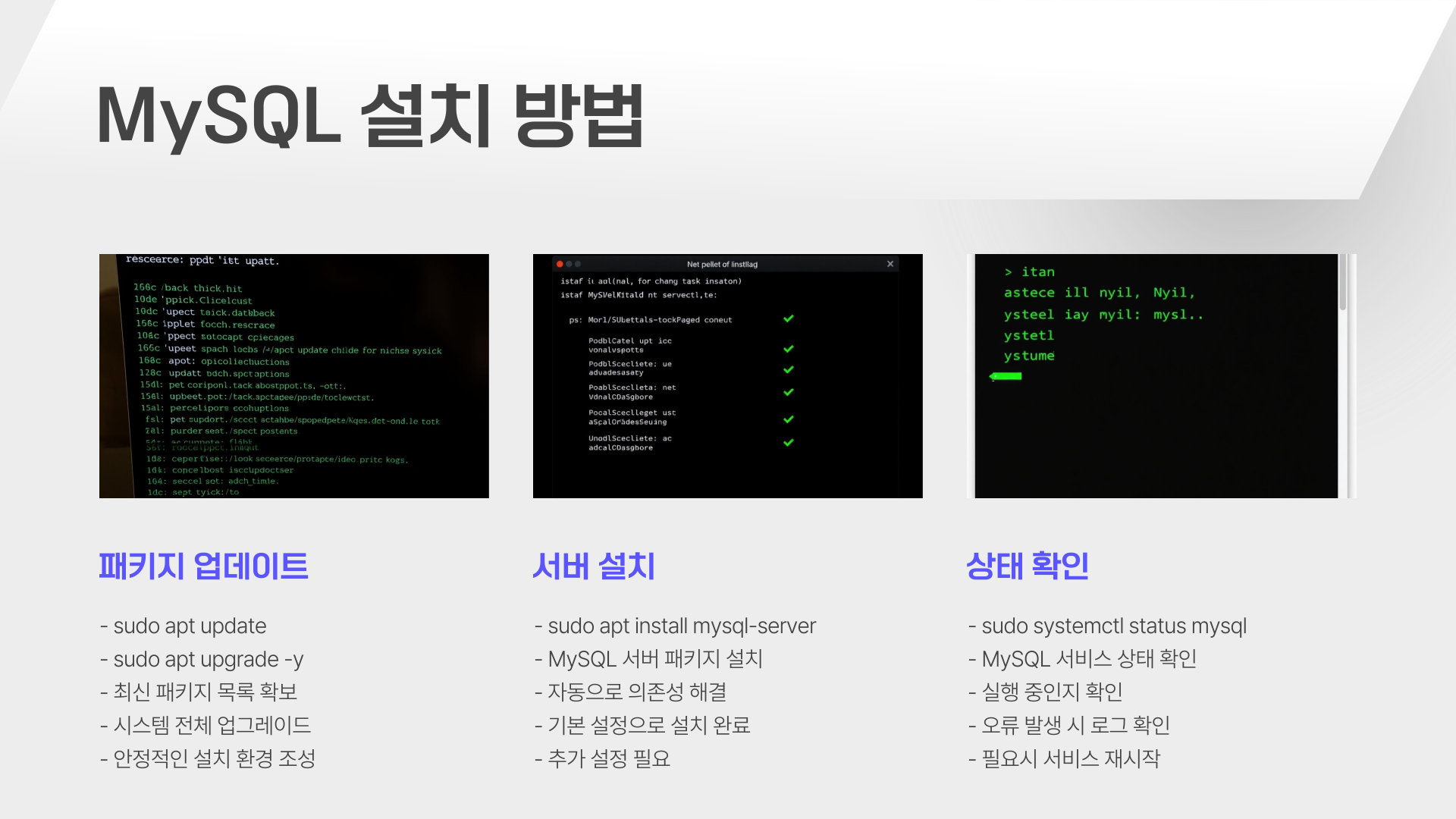Screen dimensions: 1456x819
Task: Click the 서버 설치 heading
Action: point(594,566)
